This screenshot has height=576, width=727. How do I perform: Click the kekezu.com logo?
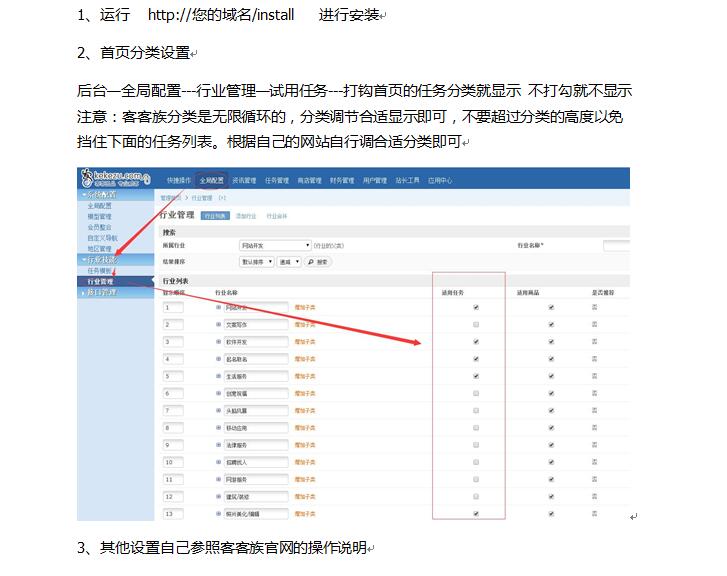(115, 178)
